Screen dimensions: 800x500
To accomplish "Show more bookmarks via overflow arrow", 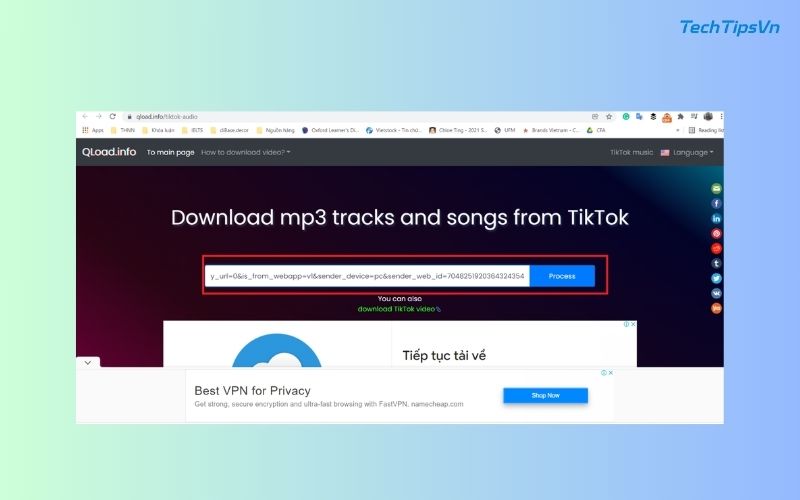I will [x=678, y=130].
